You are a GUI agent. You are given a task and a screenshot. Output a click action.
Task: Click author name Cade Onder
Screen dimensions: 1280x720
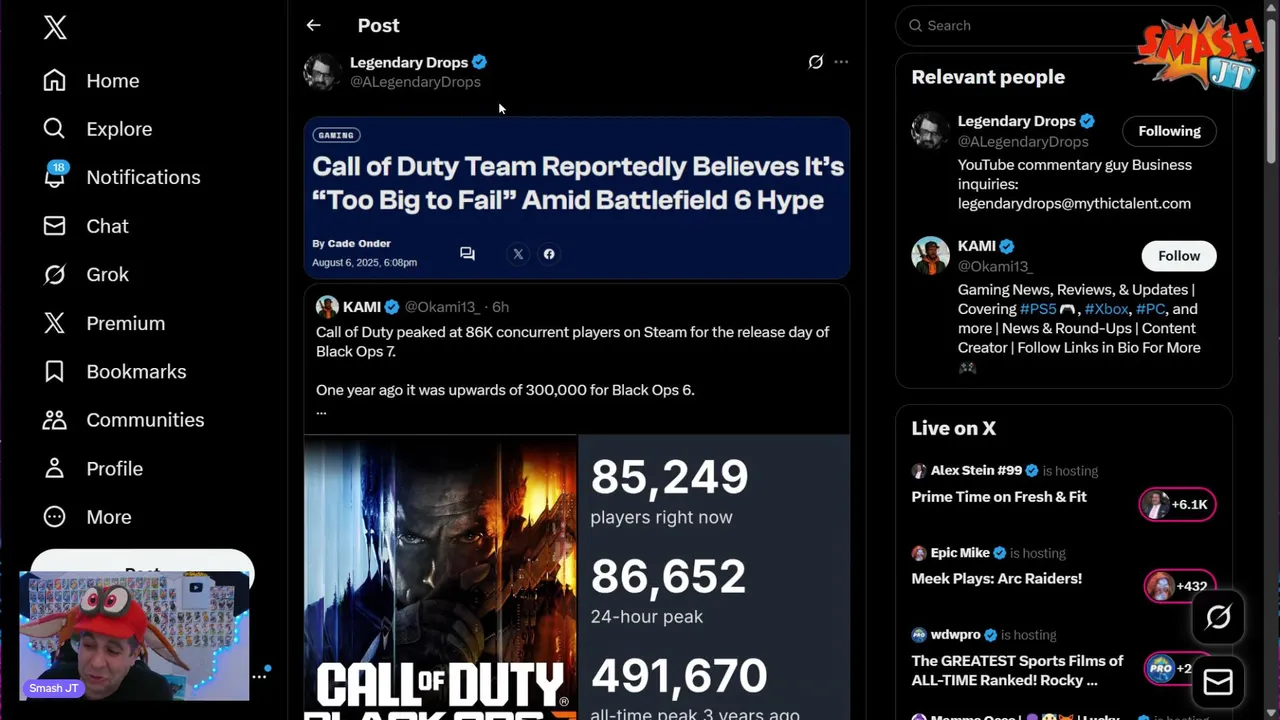click(359, 243)
